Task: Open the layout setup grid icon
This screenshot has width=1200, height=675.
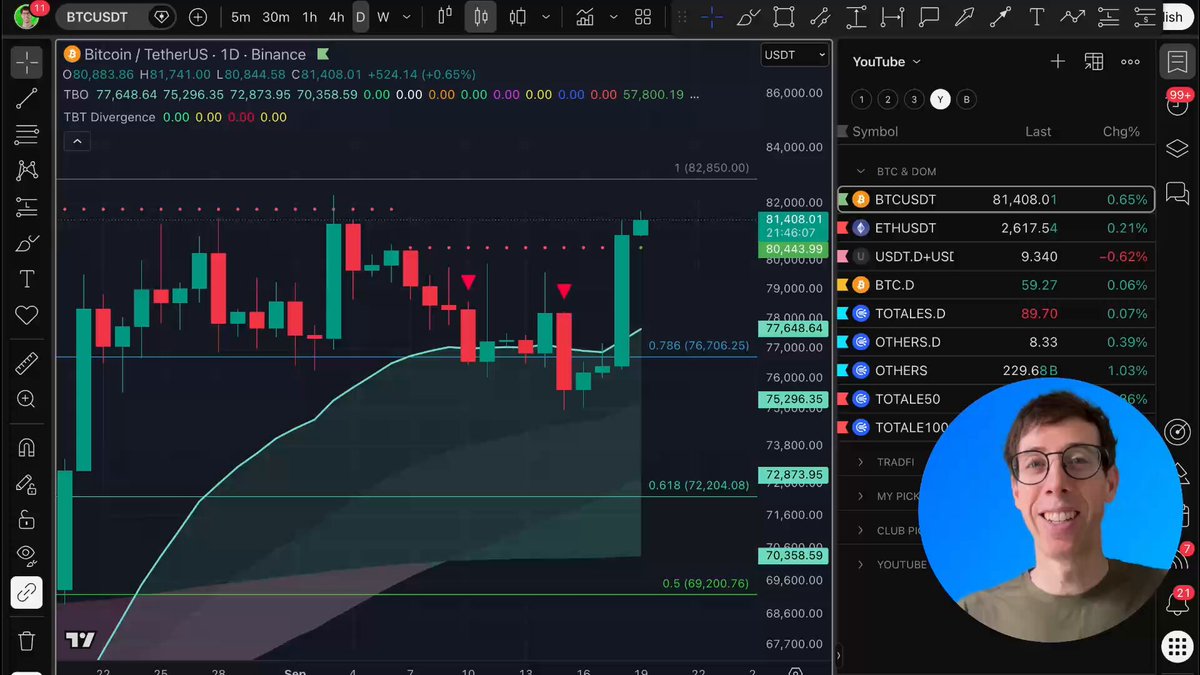Action: (643, 17)
